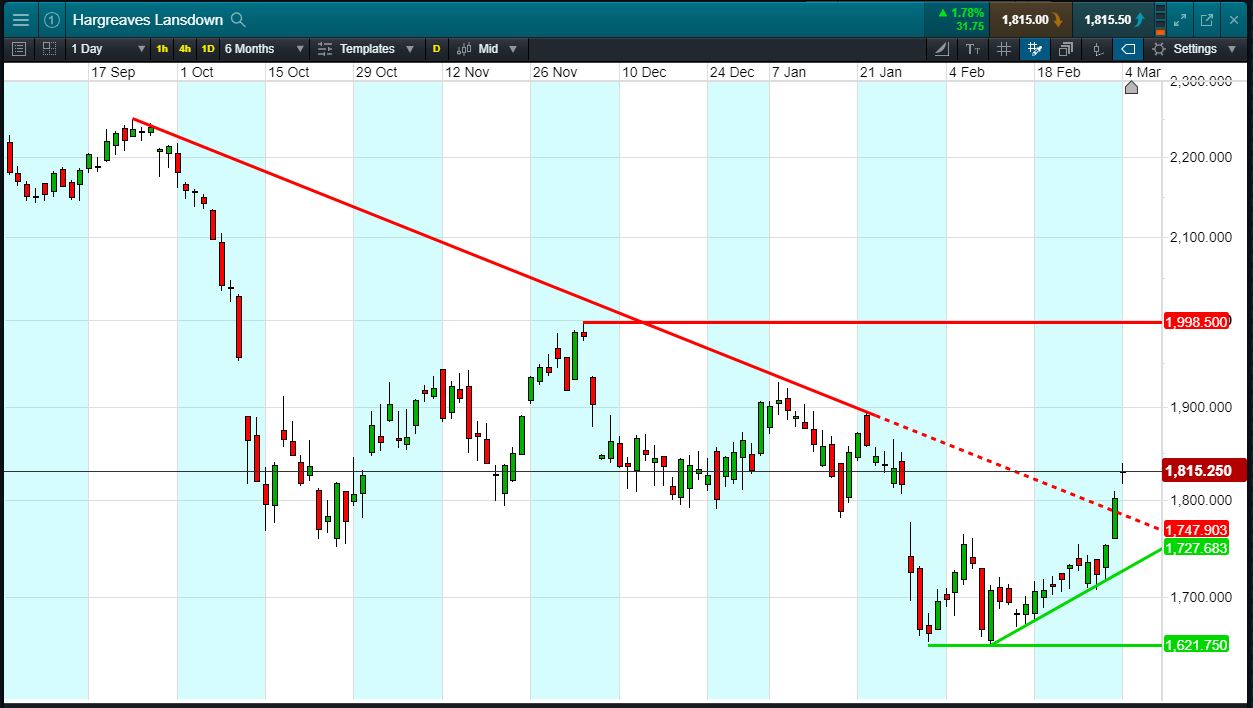The image size is (1253, 708).
Task: Search for an instrument using magnifier icon
Action: click(x=237, y=19)
